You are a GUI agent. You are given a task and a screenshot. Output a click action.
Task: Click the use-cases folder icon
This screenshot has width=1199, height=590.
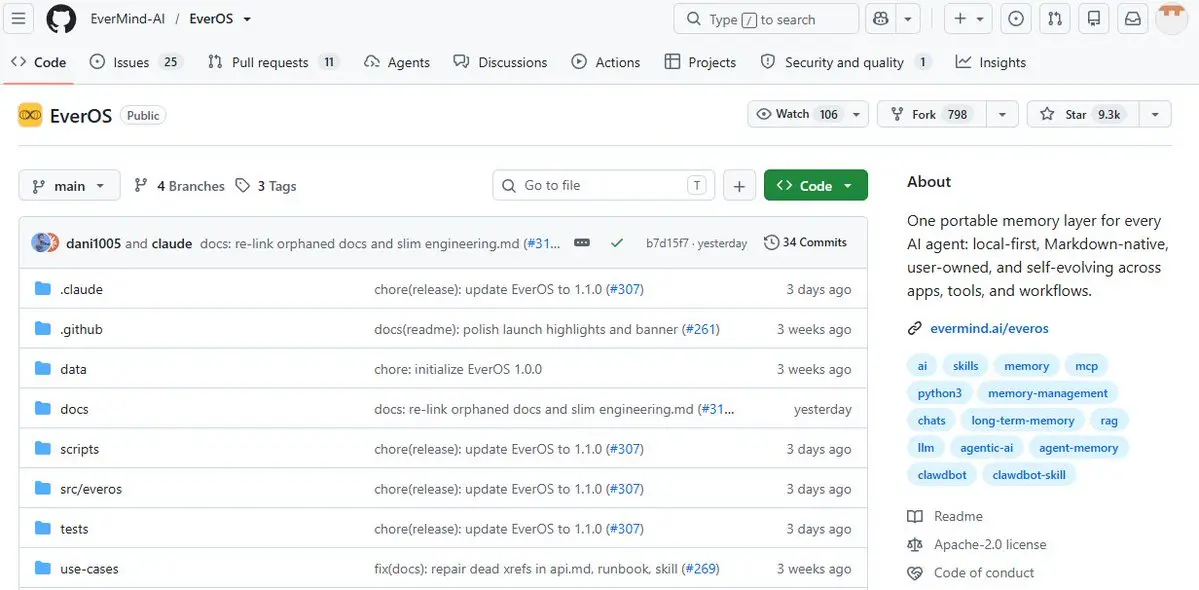(43, 568)
